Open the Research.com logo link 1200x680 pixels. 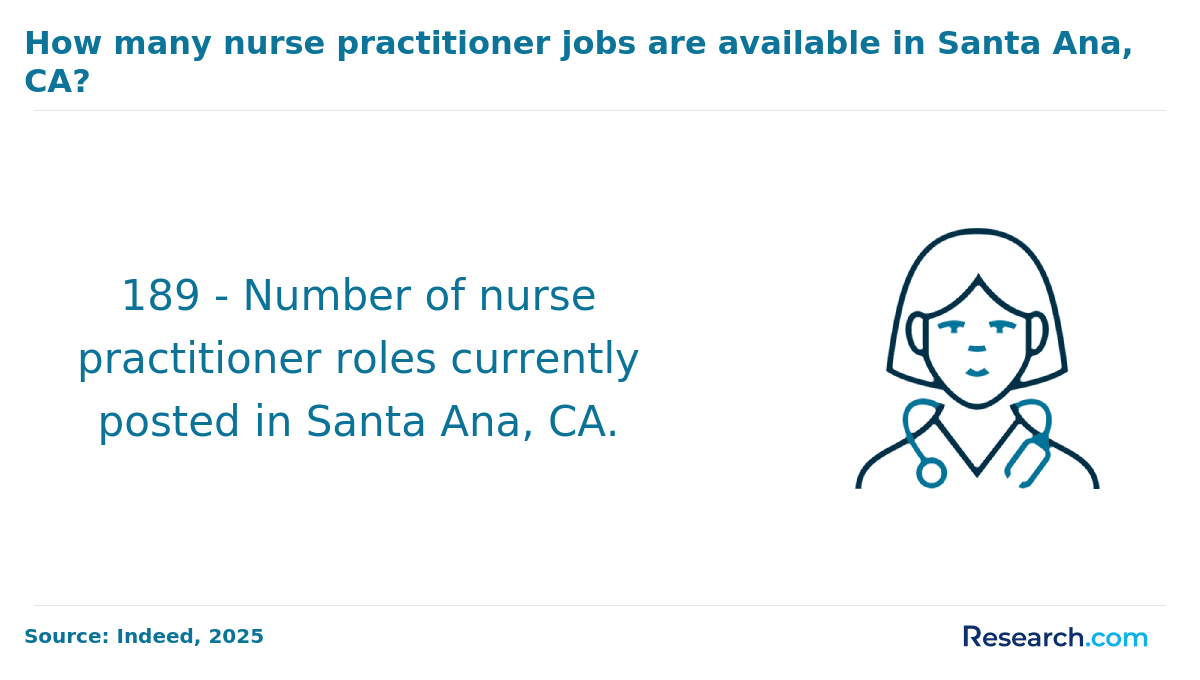1055,637
